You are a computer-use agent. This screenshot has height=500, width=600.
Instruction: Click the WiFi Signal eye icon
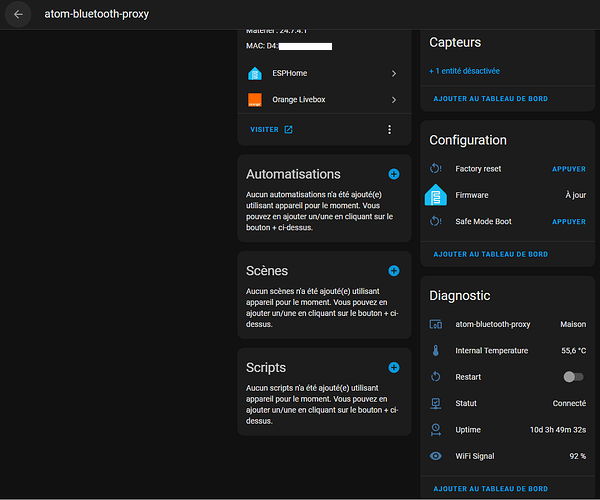(x=435, y=456)
